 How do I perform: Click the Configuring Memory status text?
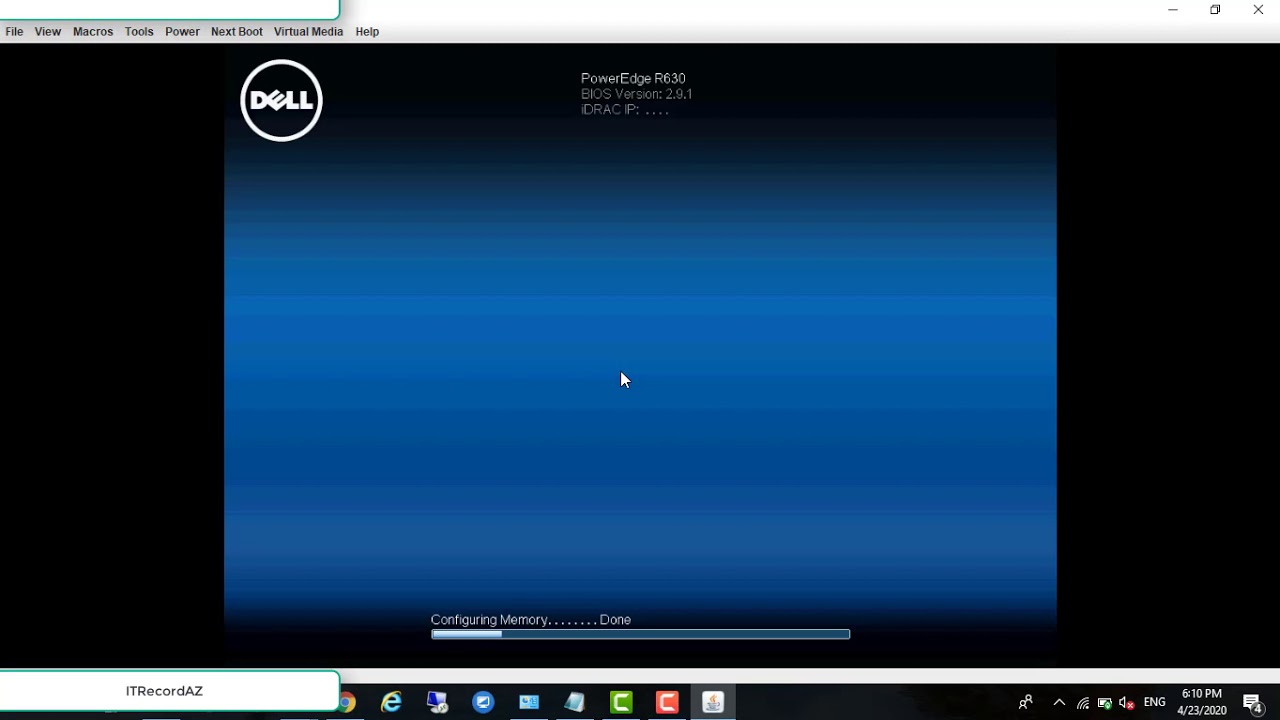(x=531, y=620)
